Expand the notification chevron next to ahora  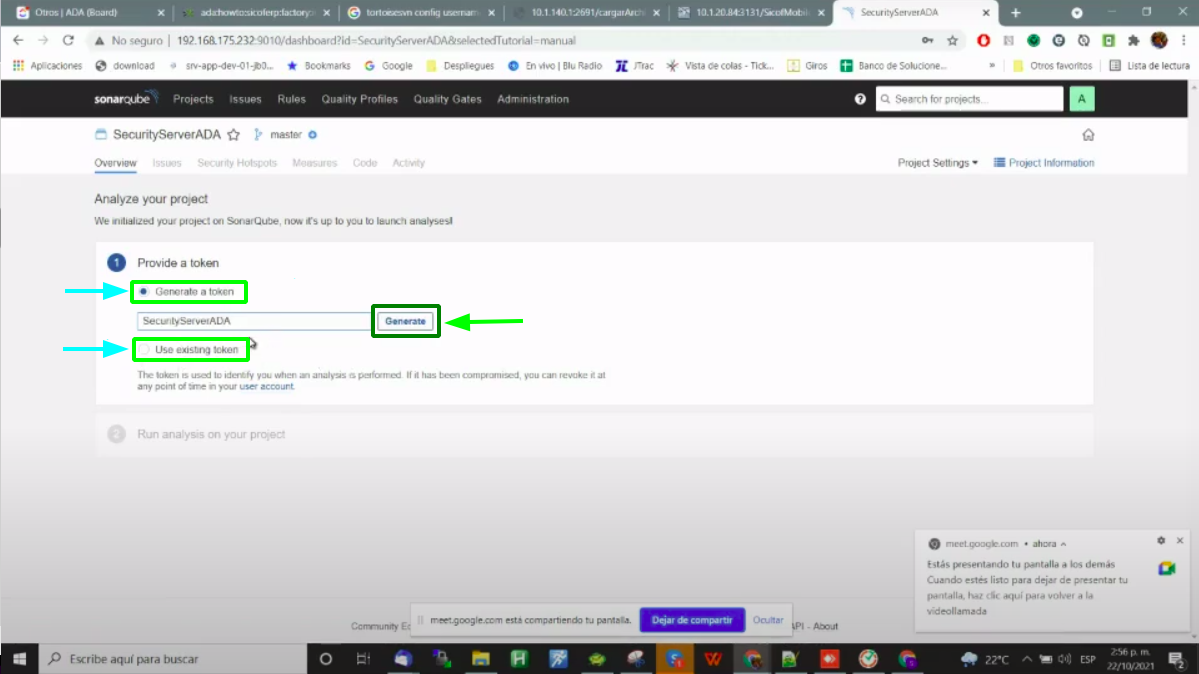(x=1064, y=544)
